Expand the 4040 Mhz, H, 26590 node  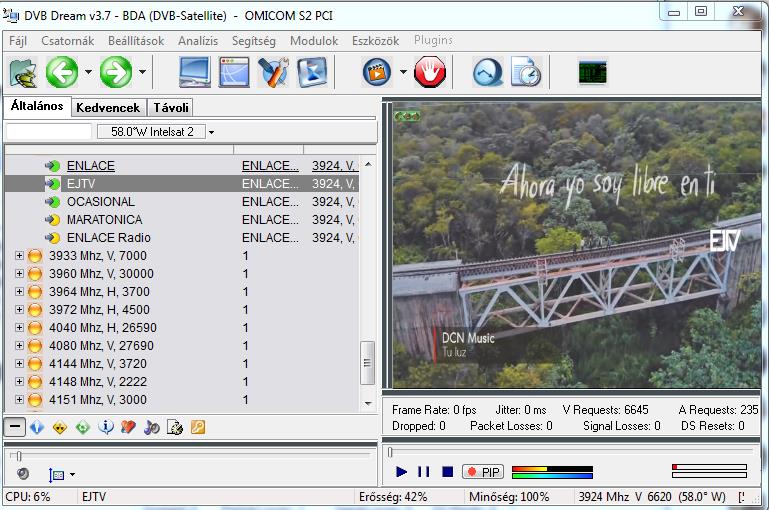click(19, 328)
